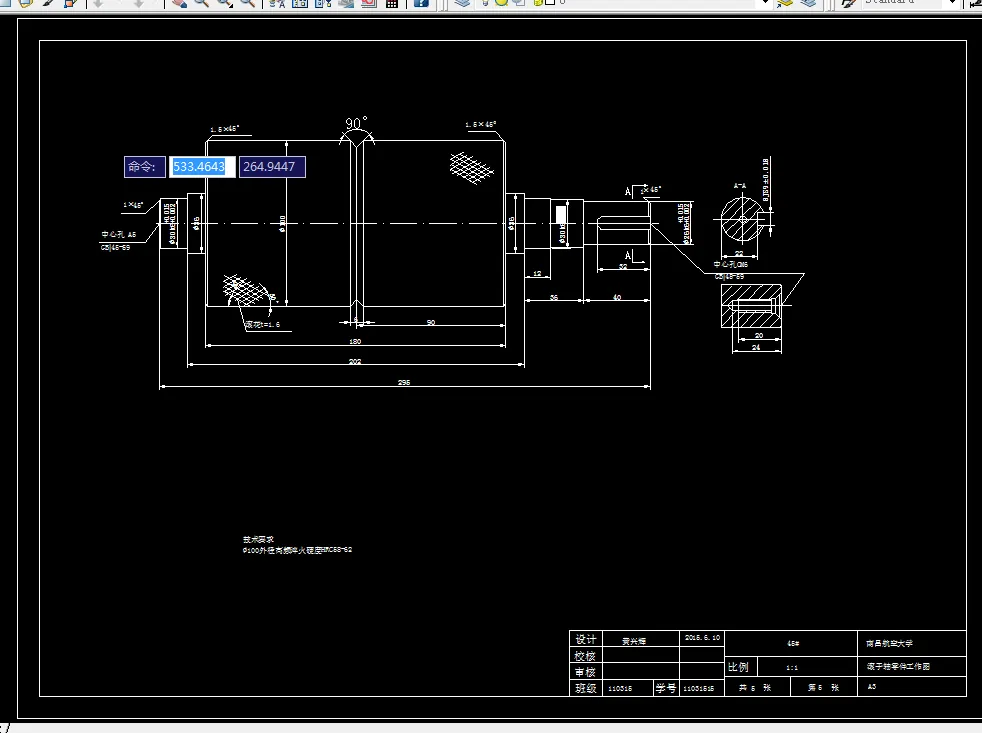Select the 辊子轴零件工作图 drawing title
982x733 pixels.
click(x=898, y=667)
